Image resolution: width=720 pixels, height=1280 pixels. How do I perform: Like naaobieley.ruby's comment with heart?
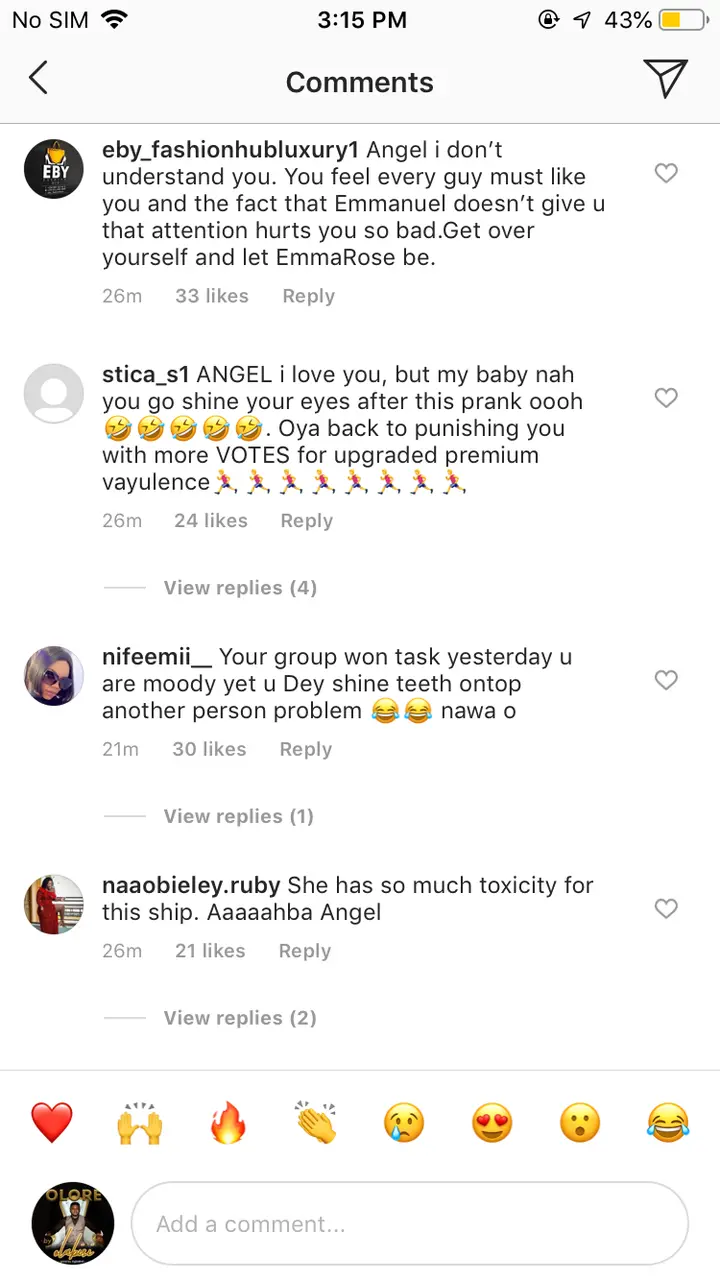(x=666, y=909)
